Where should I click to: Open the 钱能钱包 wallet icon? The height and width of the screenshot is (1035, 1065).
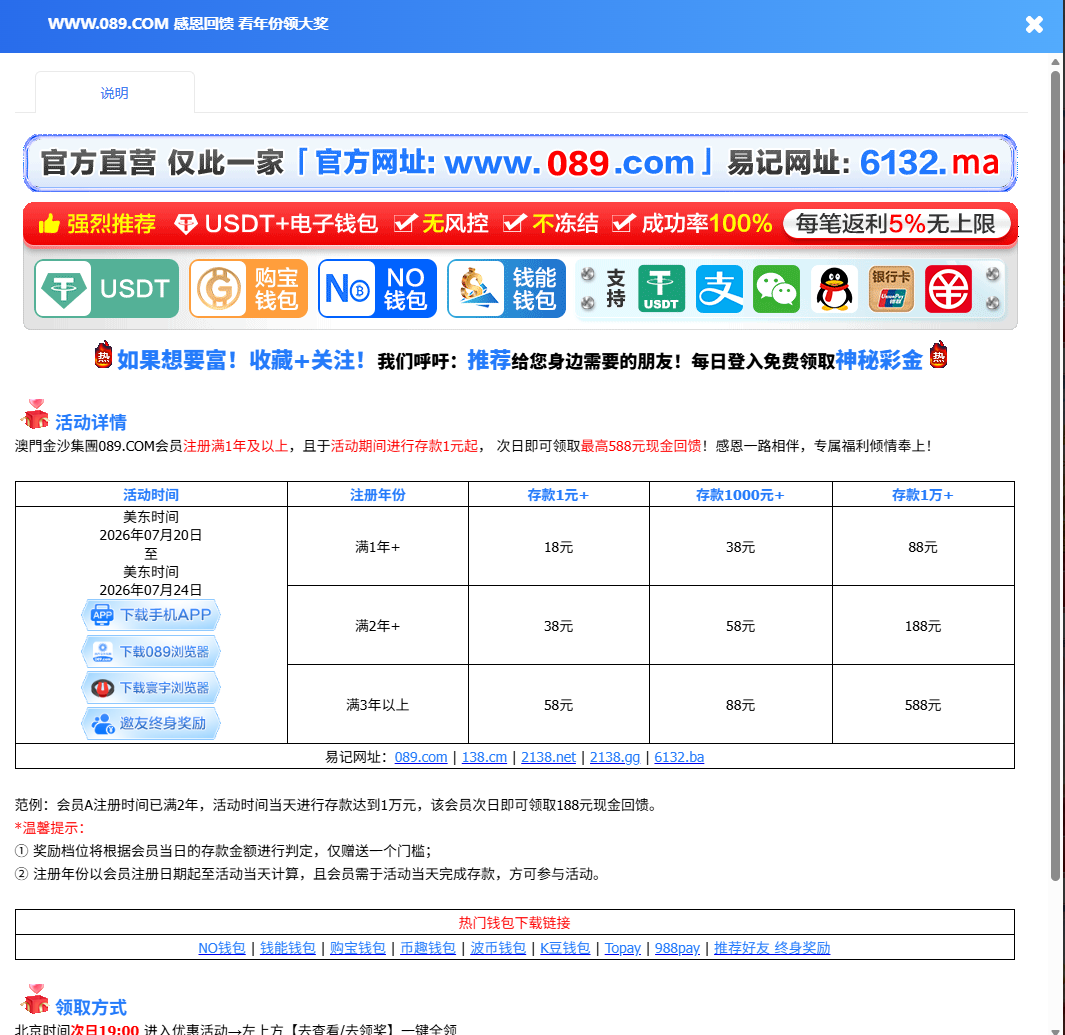coord(506,289)
